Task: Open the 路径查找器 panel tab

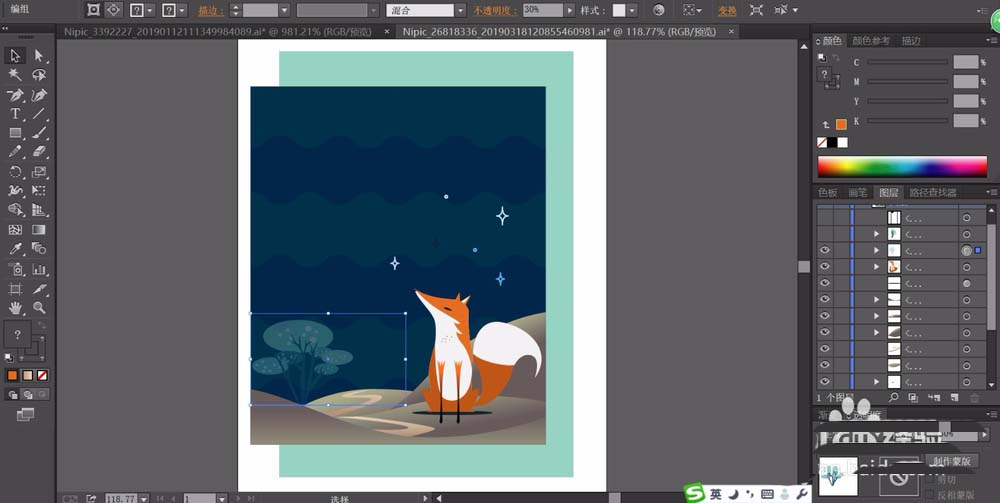Action: tap(932, 193)
